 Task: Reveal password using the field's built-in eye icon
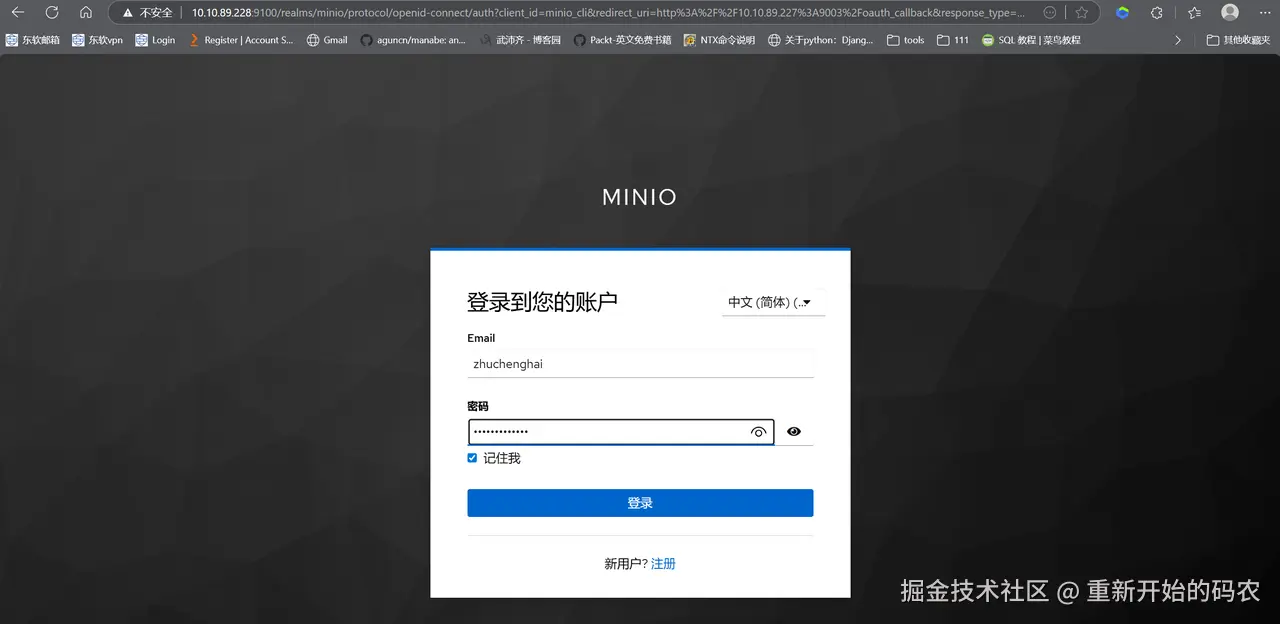click(x=758, y=432)
